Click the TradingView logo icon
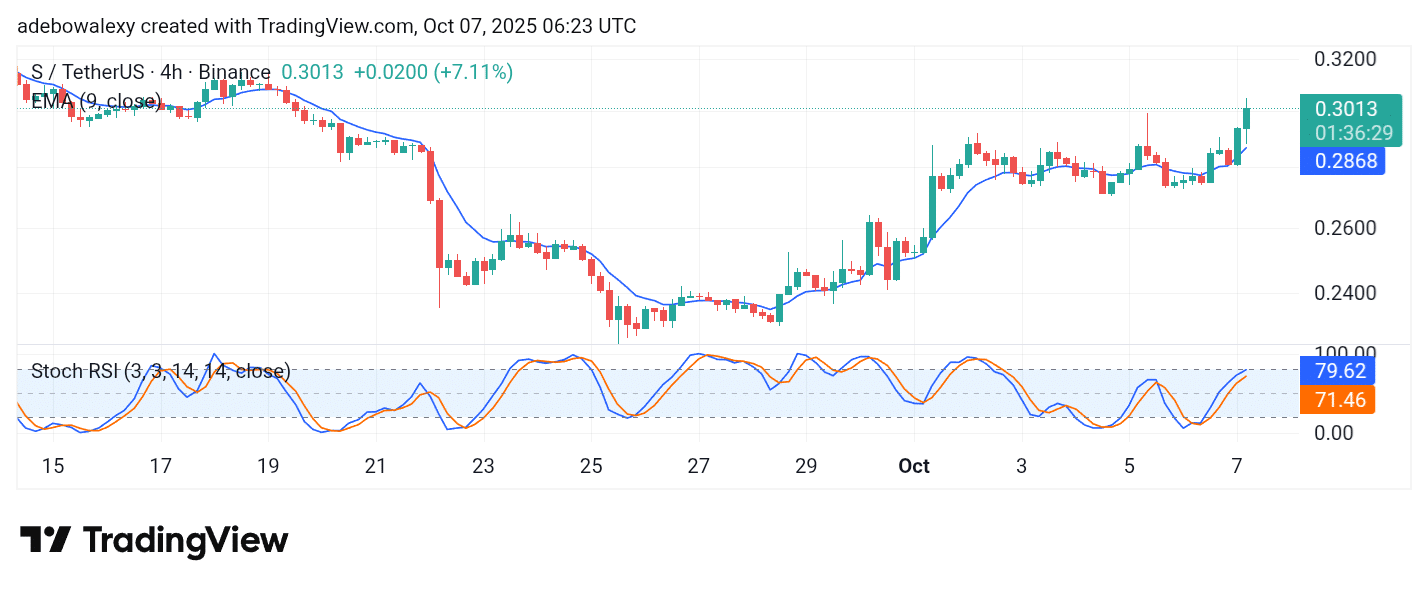This screenshot has width=1428, height=591. [45, 541]
